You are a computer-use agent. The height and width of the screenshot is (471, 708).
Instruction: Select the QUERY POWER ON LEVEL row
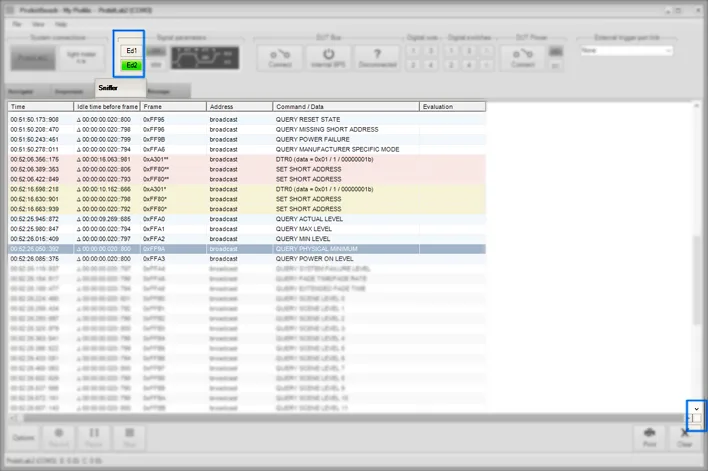247,259
